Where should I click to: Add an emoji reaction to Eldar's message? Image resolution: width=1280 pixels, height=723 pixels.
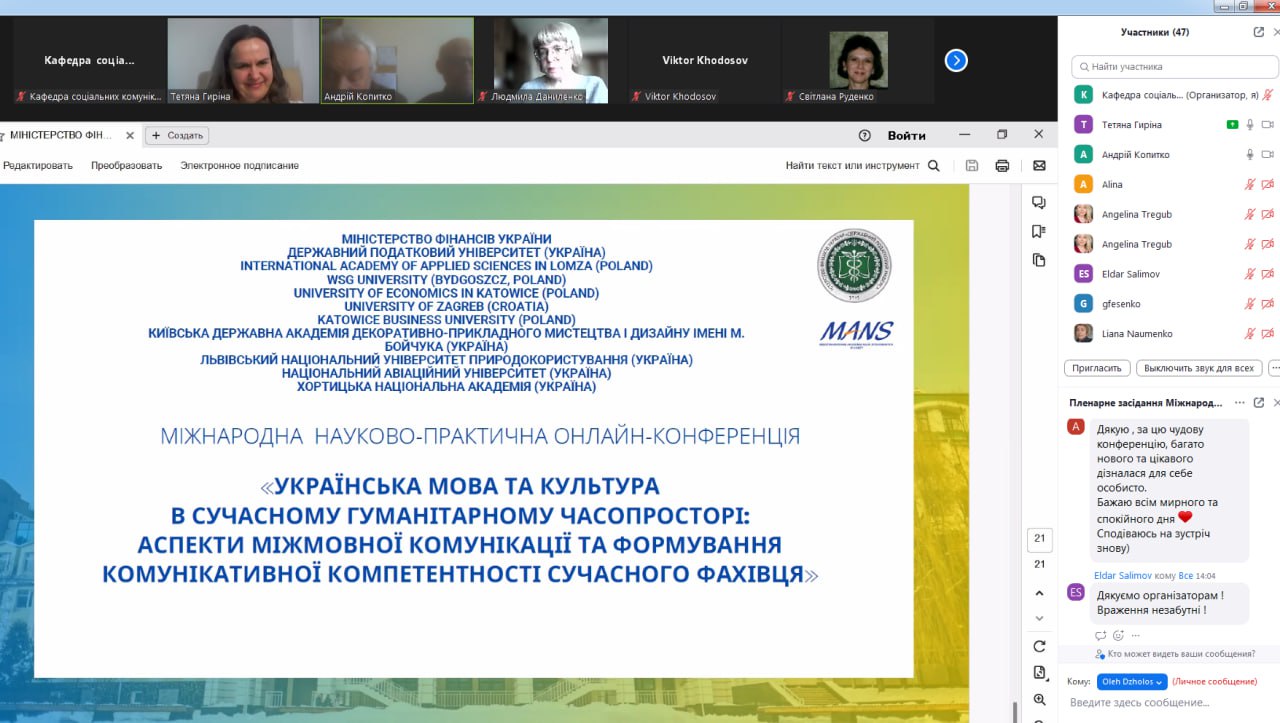pyautogui.click(x=1118, y=635)
